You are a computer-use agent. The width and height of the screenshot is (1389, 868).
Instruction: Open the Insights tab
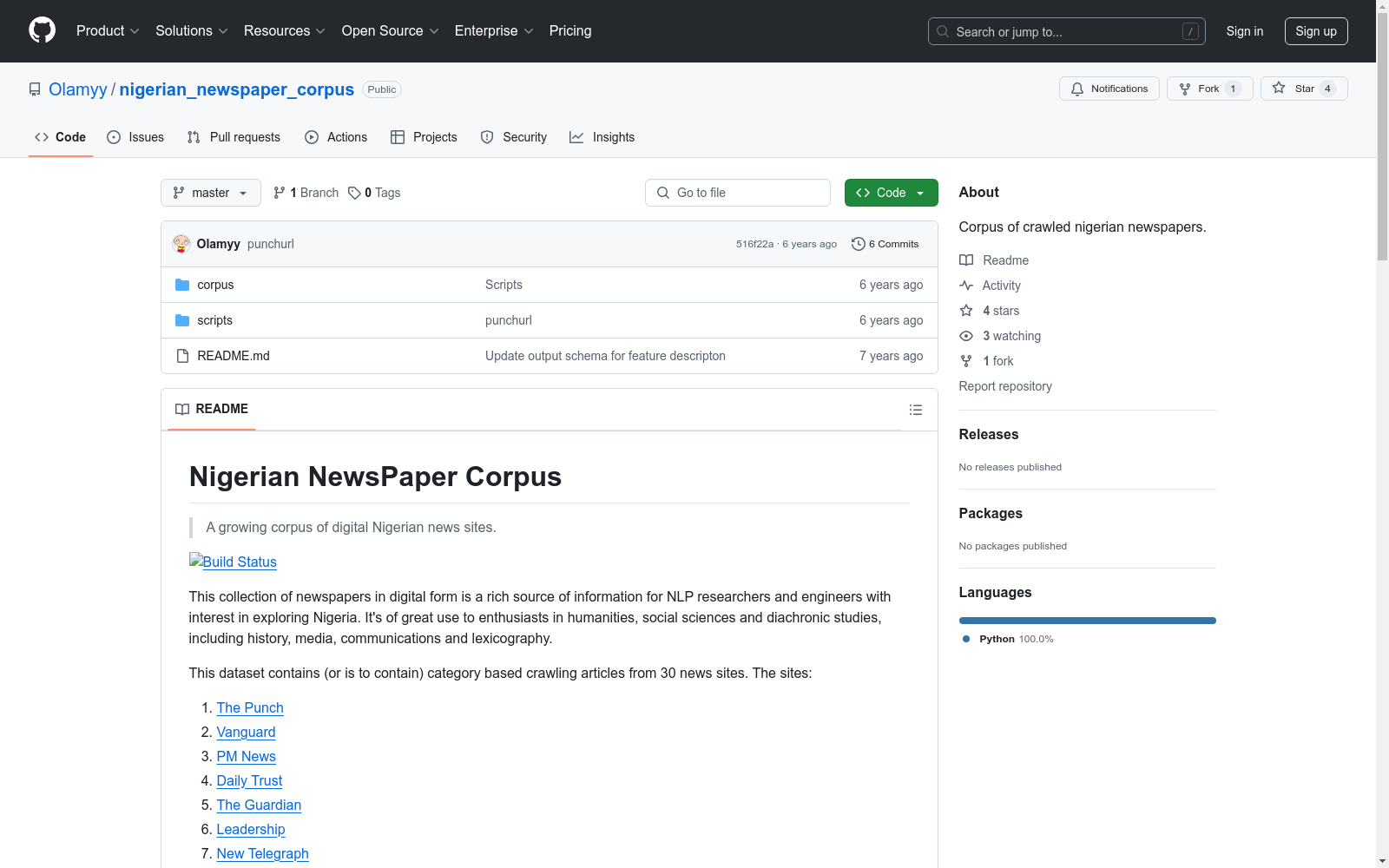click(x=602, y=137)
